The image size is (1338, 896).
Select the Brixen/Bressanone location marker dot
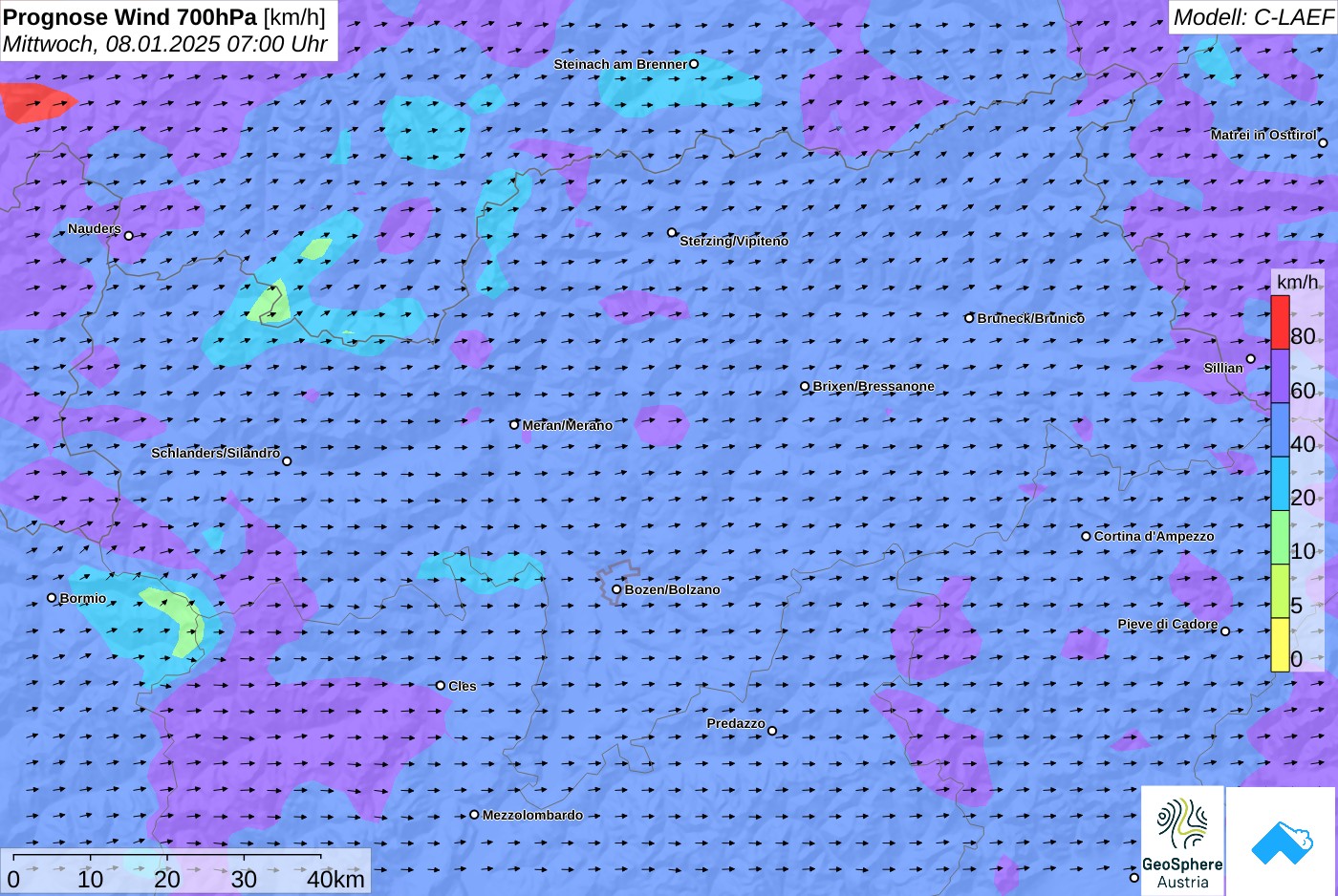805,387
